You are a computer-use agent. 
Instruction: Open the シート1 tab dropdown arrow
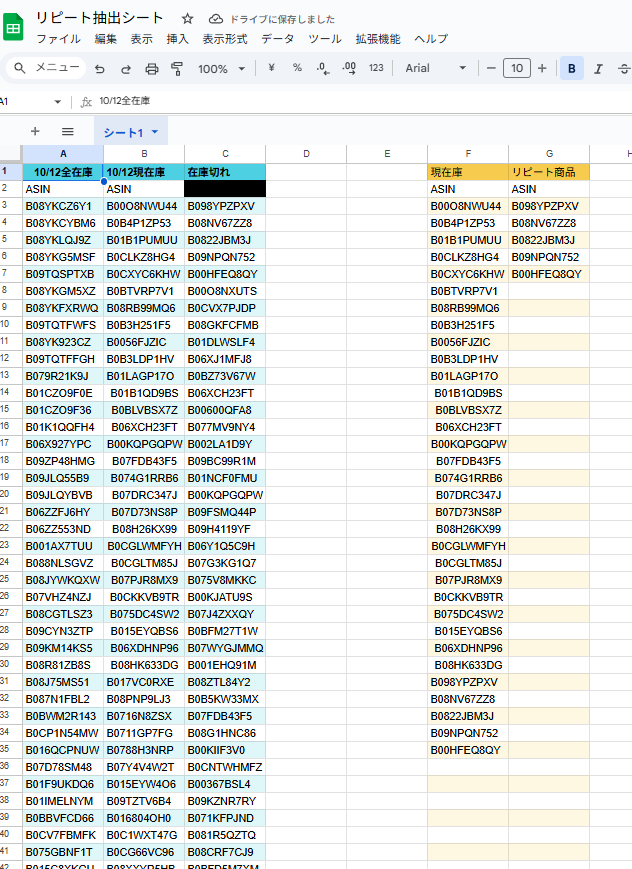155,133
